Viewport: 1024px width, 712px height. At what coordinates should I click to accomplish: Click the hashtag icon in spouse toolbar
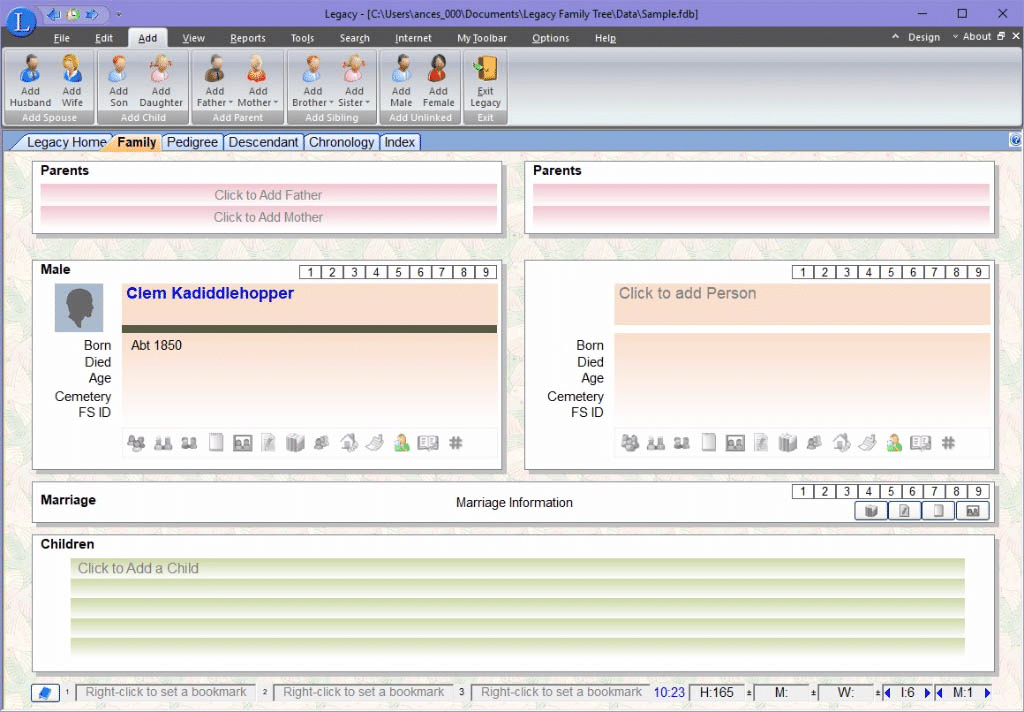tap(948, 443)
